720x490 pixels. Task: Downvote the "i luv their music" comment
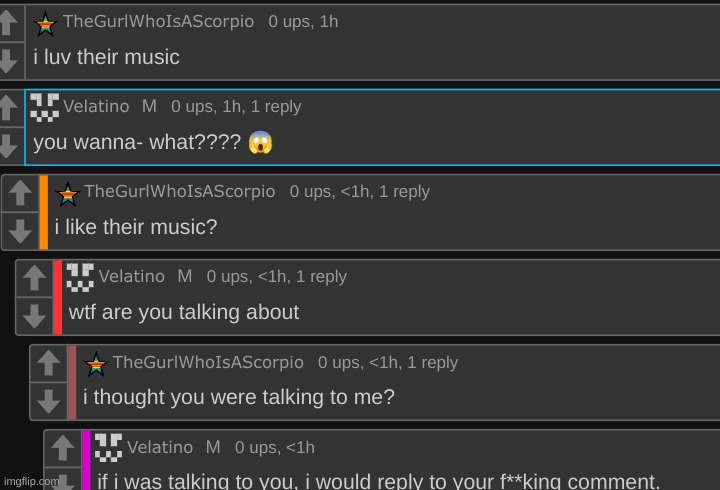click(9, 58)
